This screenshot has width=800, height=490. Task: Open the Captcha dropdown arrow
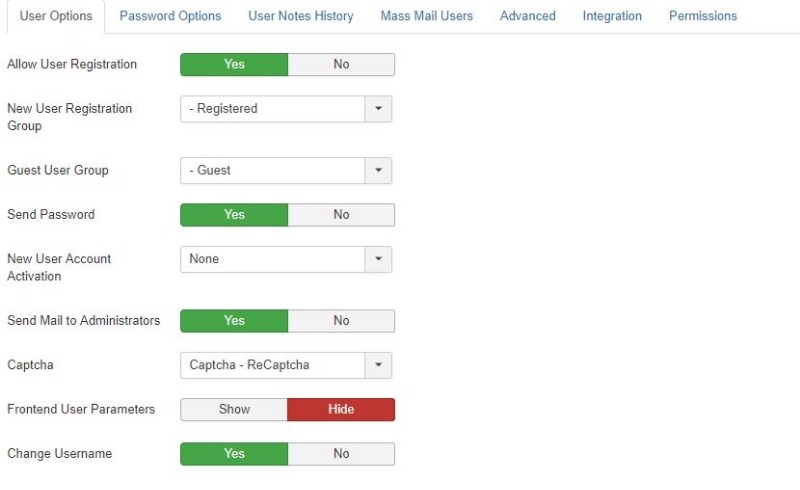378,365
